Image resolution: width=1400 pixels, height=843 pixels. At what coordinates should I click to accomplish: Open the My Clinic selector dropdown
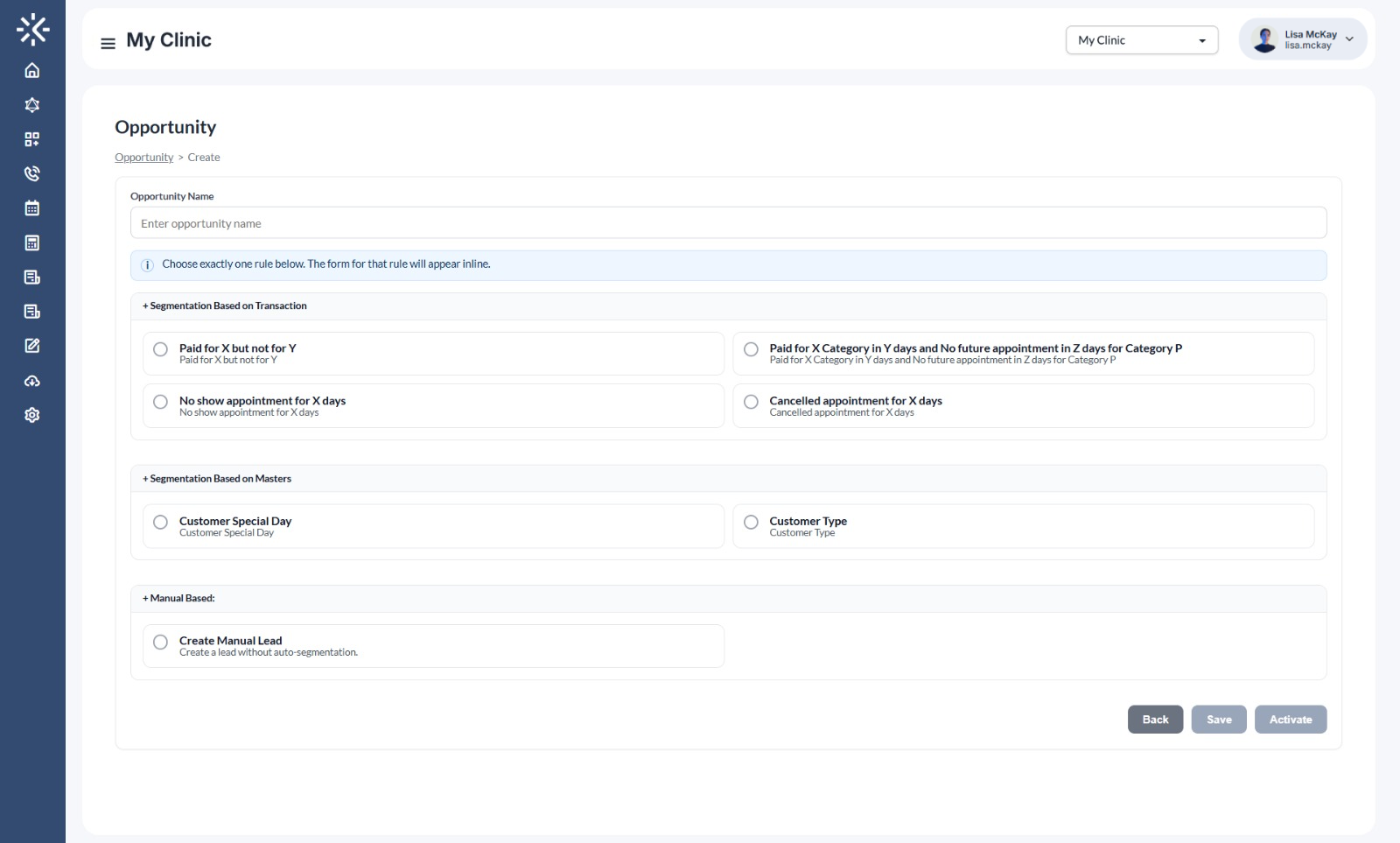click(1141, 39)
